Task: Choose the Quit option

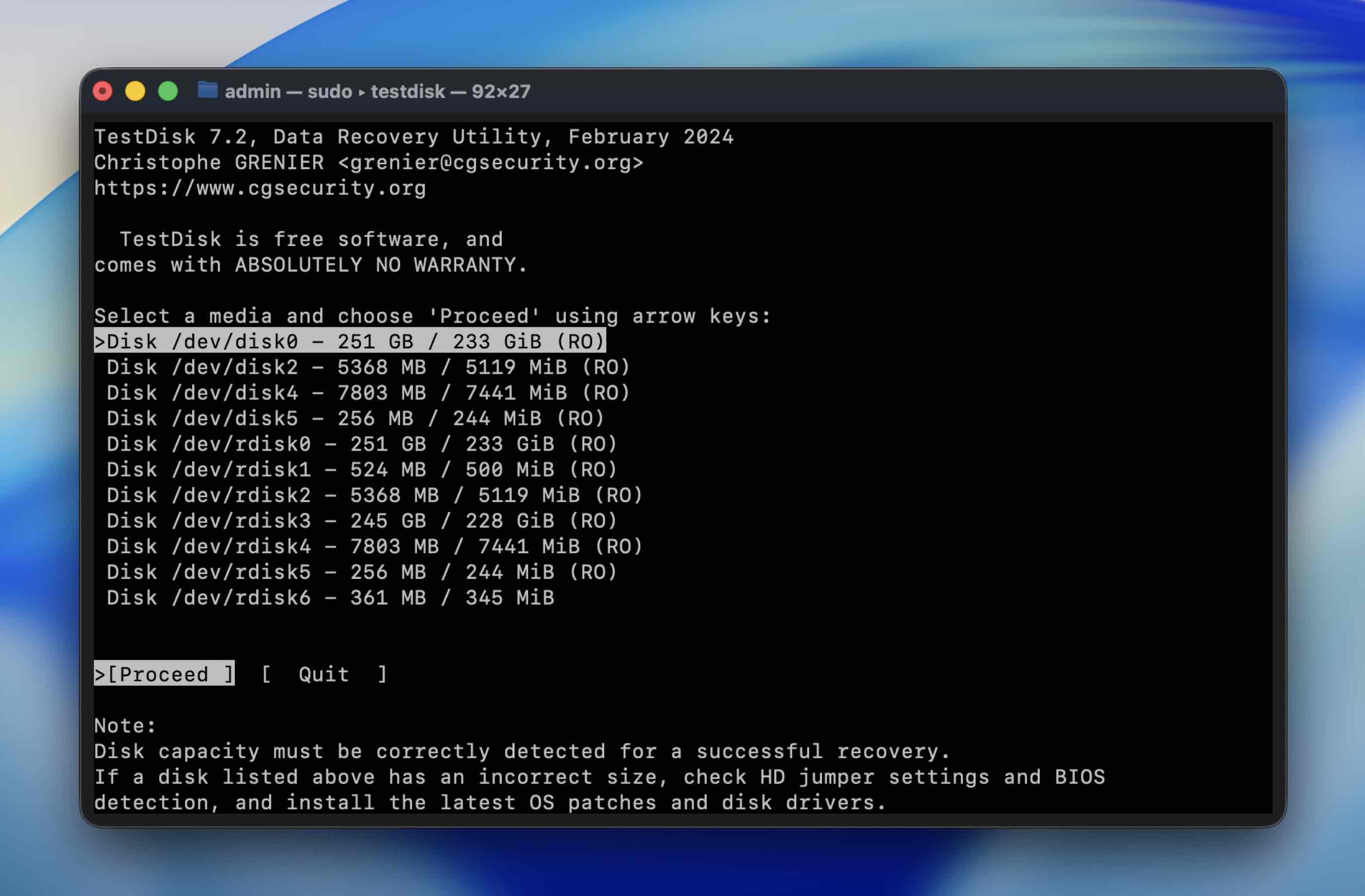Action: pyautogui.click(x=324, y=674)
